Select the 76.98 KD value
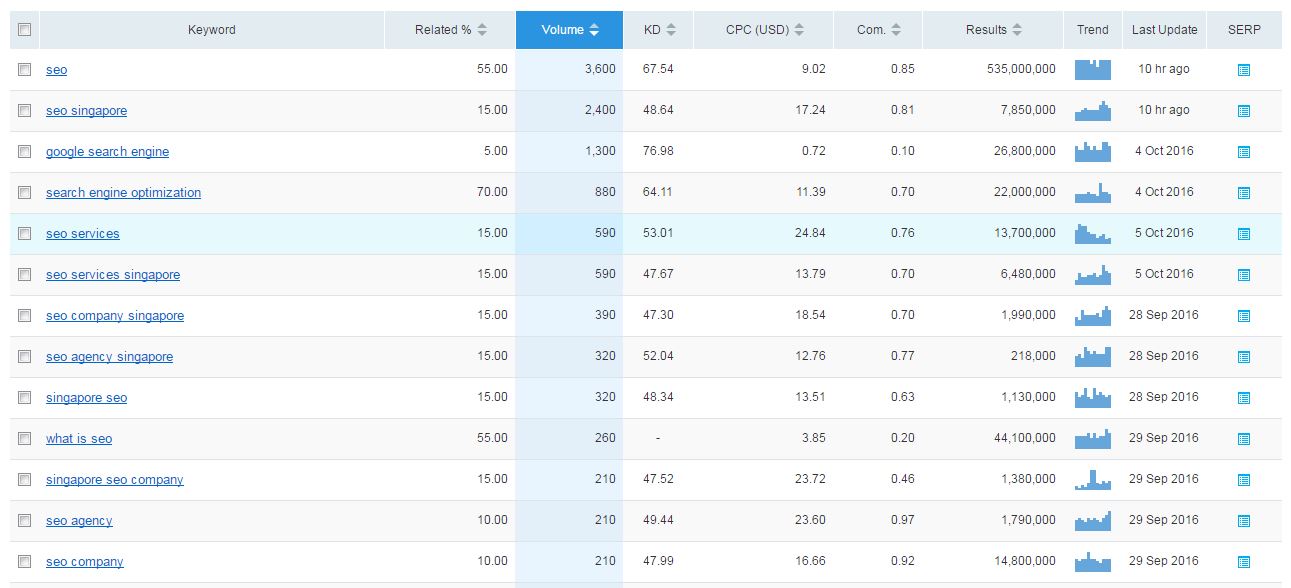 click(x=659, y=151)
